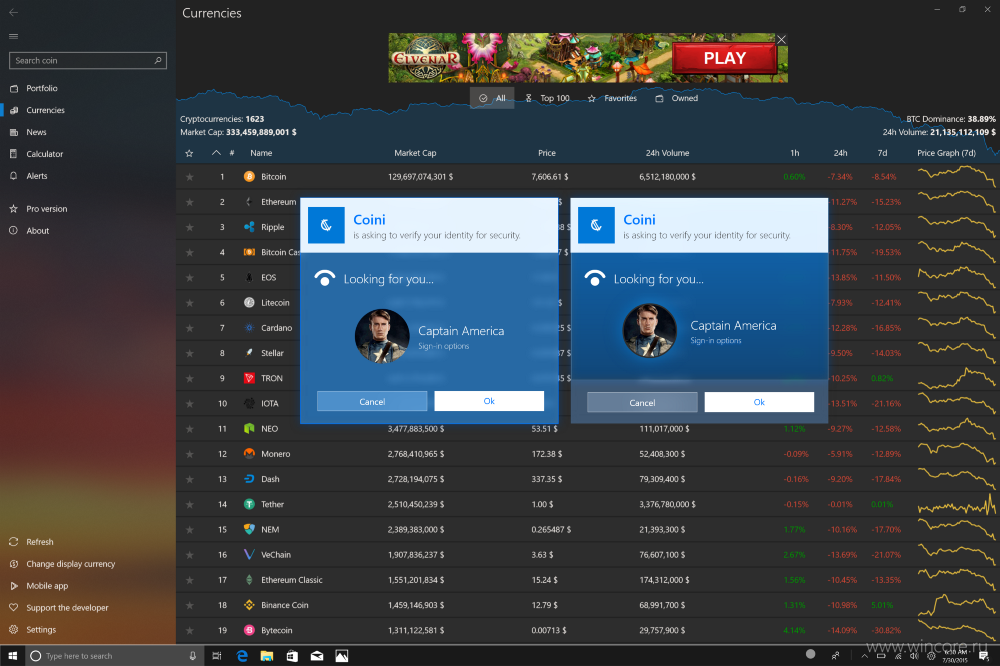Sort by the star column header
This screenshot has width=1000, height=666.
(189, 153)
